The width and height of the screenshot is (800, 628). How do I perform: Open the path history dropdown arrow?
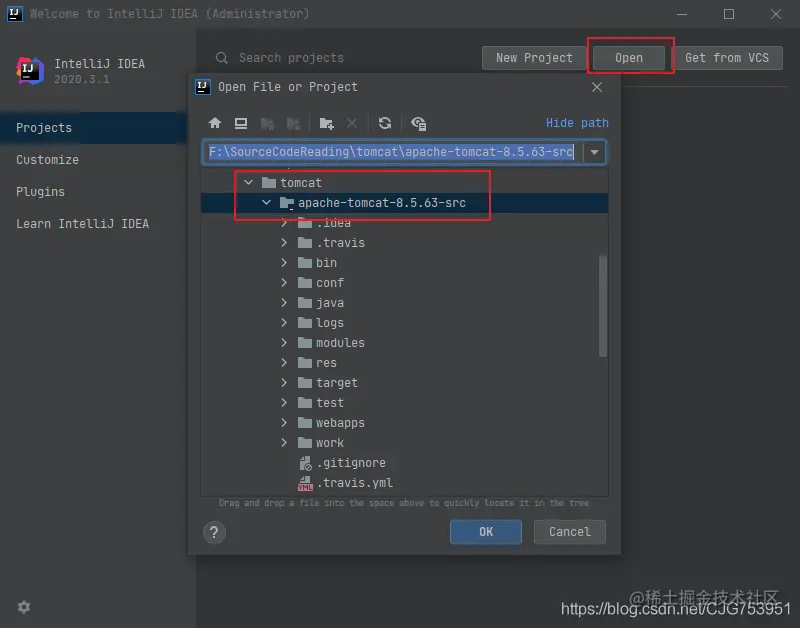click(594, 152)
